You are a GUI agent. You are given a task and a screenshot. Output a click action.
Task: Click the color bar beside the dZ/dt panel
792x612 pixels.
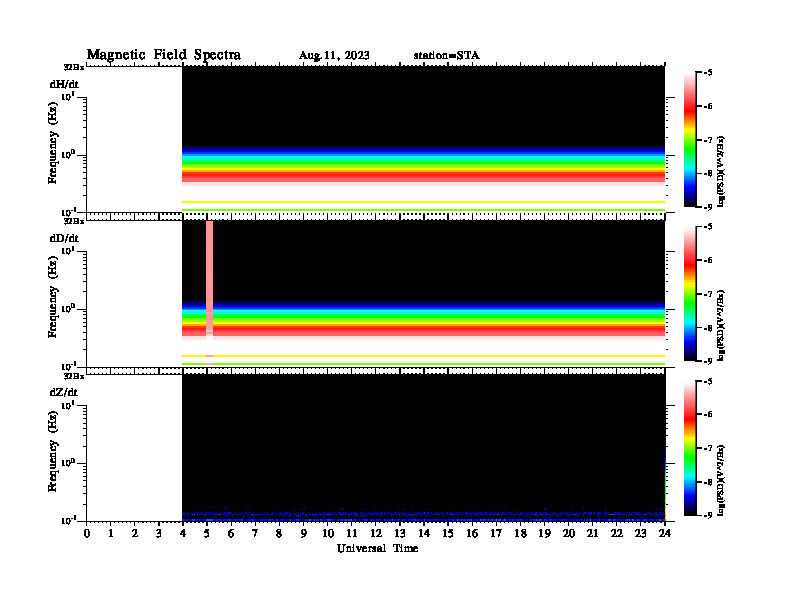point(690,448)
